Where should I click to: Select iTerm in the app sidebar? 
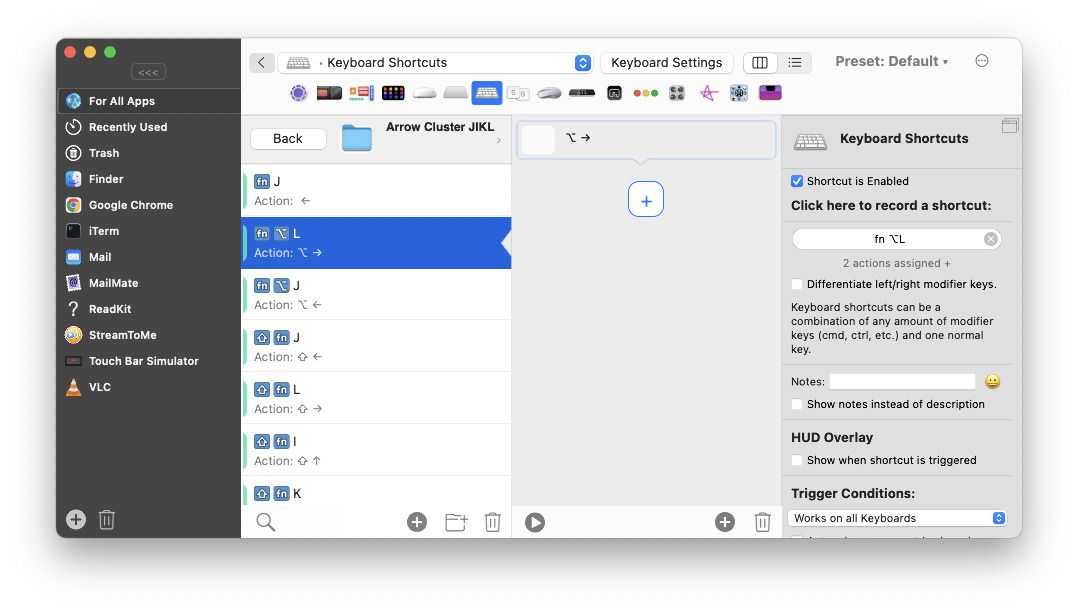coord(106,231)
